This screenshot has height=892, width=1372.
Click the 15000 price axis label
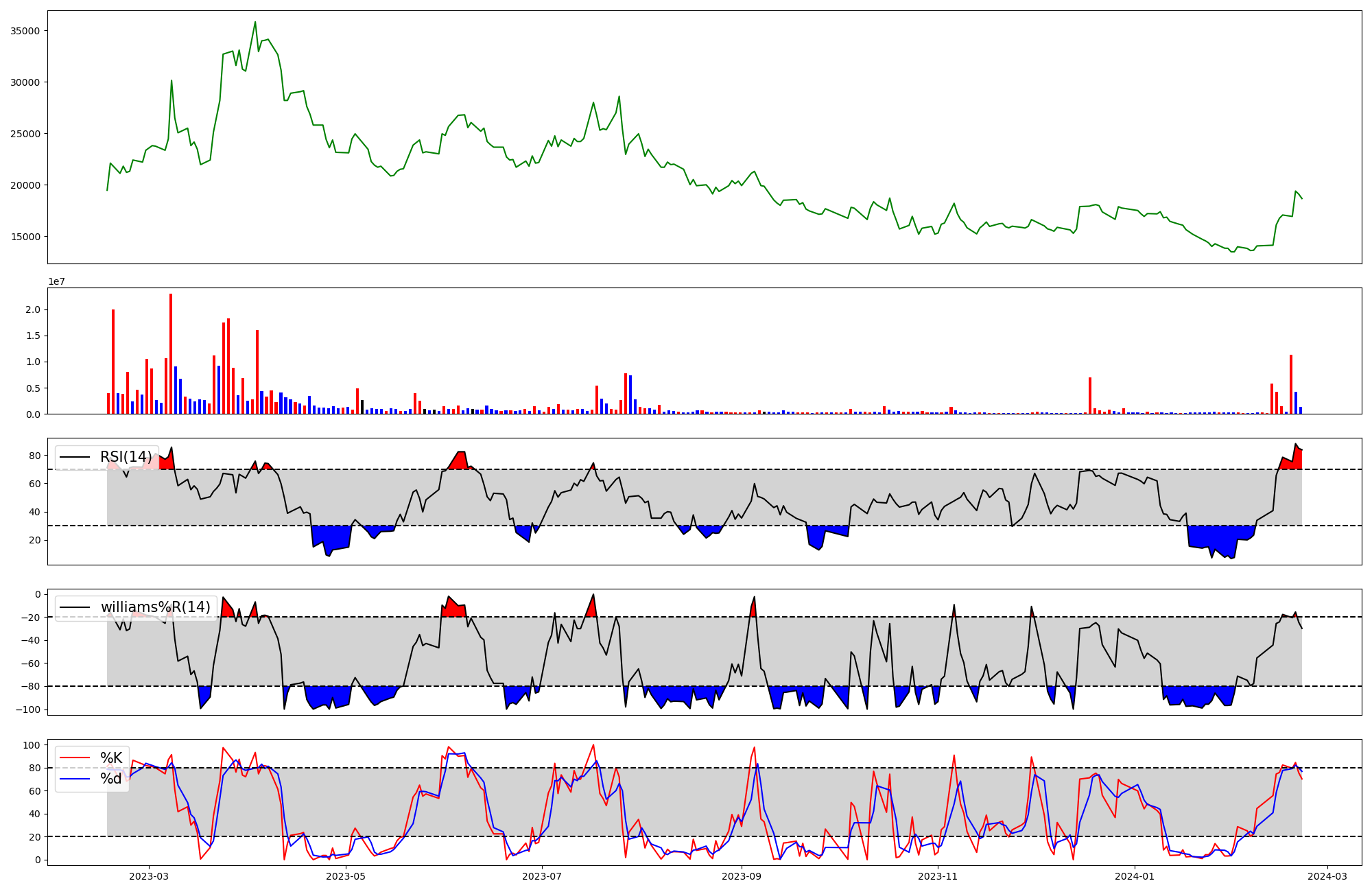[25, 237]
